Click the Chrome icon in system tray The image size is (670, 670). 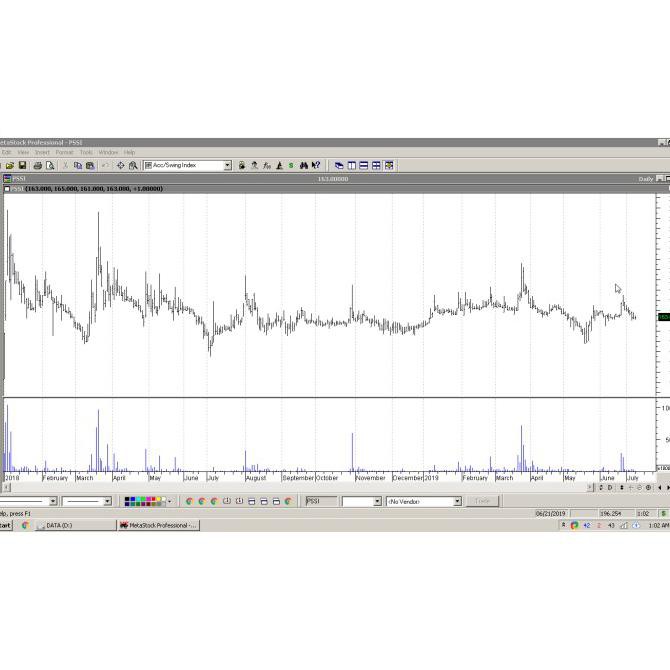tap(574, 525)
